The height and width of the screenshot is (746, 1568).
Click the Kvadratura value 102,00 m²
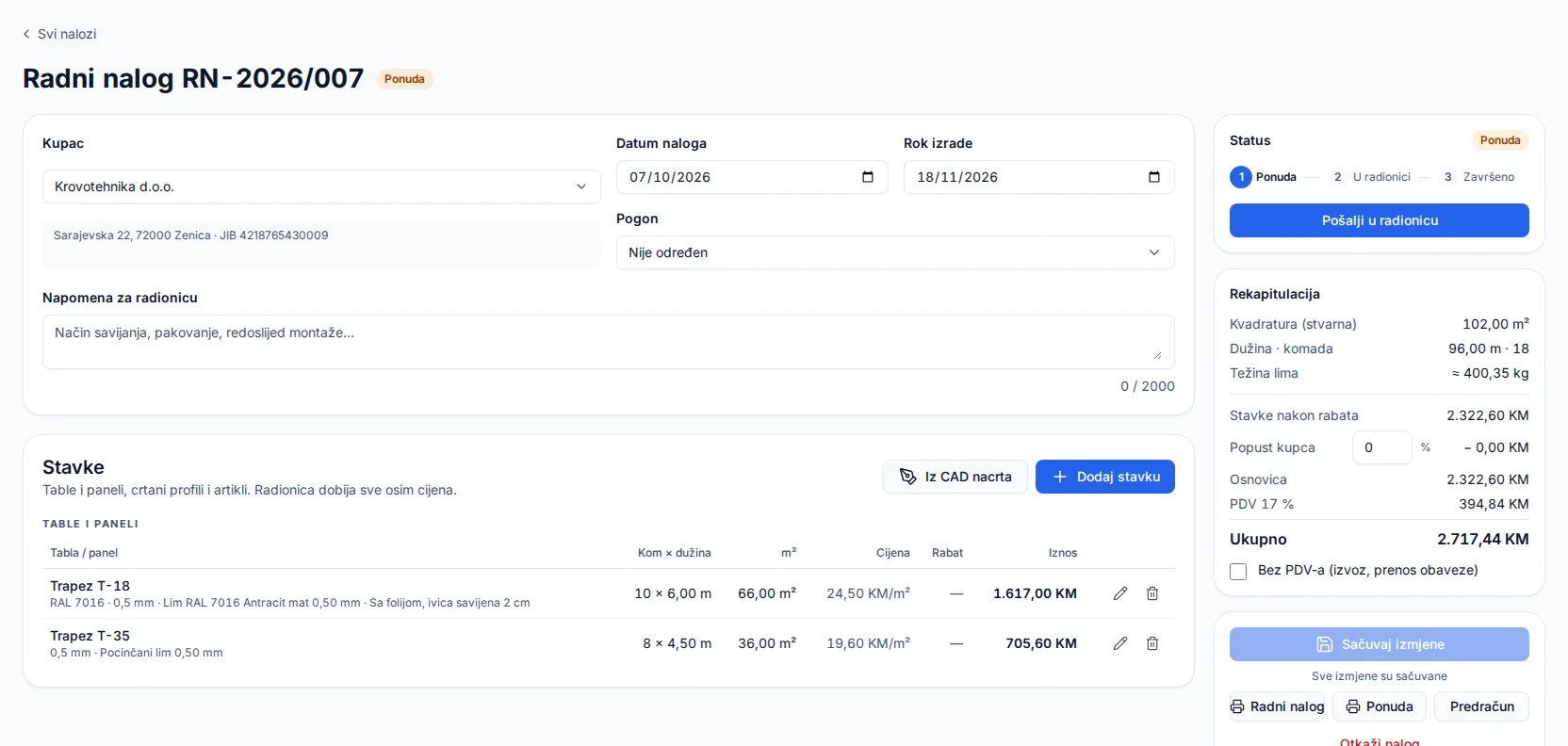click(x=1495, y=324)
